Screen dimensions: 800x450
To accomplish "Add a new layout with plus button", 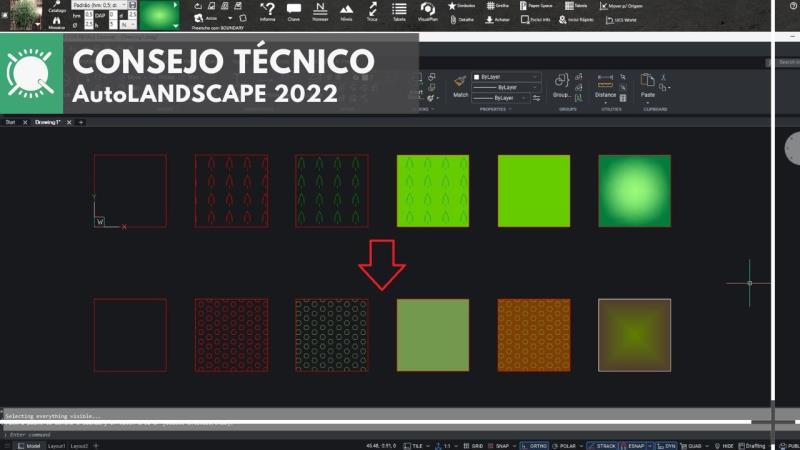I will tap(95, 446).
